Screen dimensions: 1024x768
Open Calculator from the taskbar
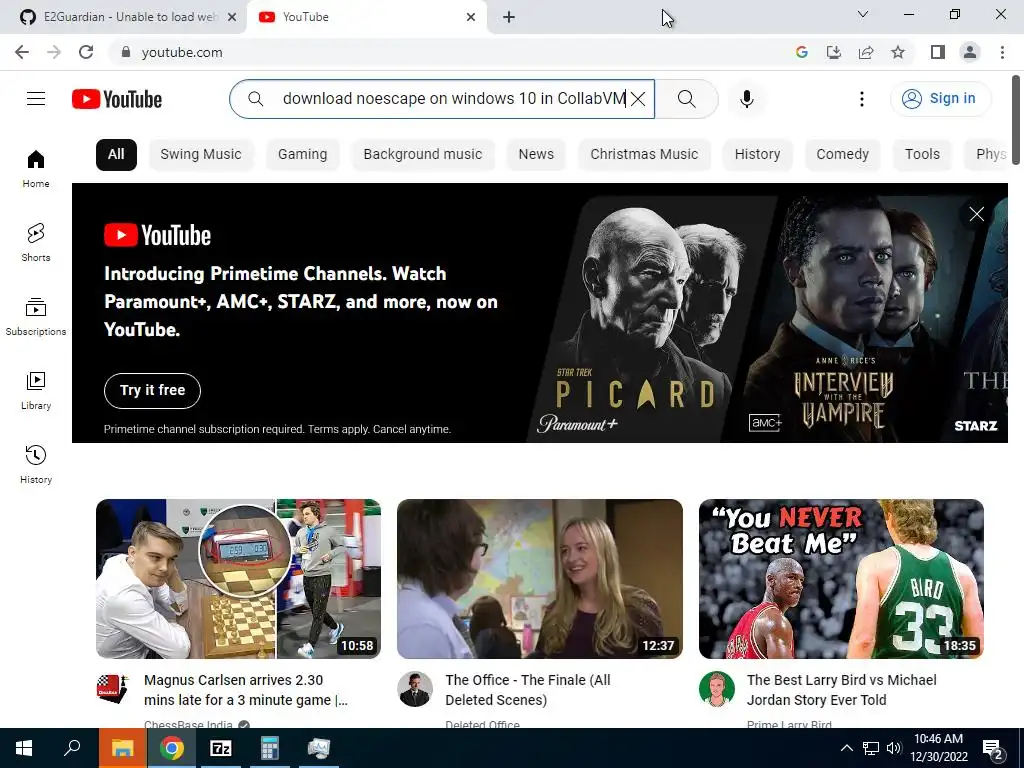pos(269,748)
